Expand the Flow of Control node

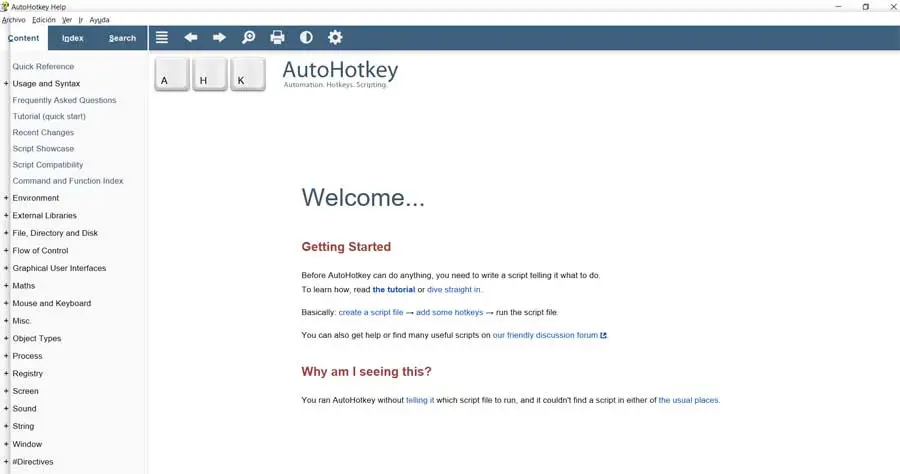point(6,250)
